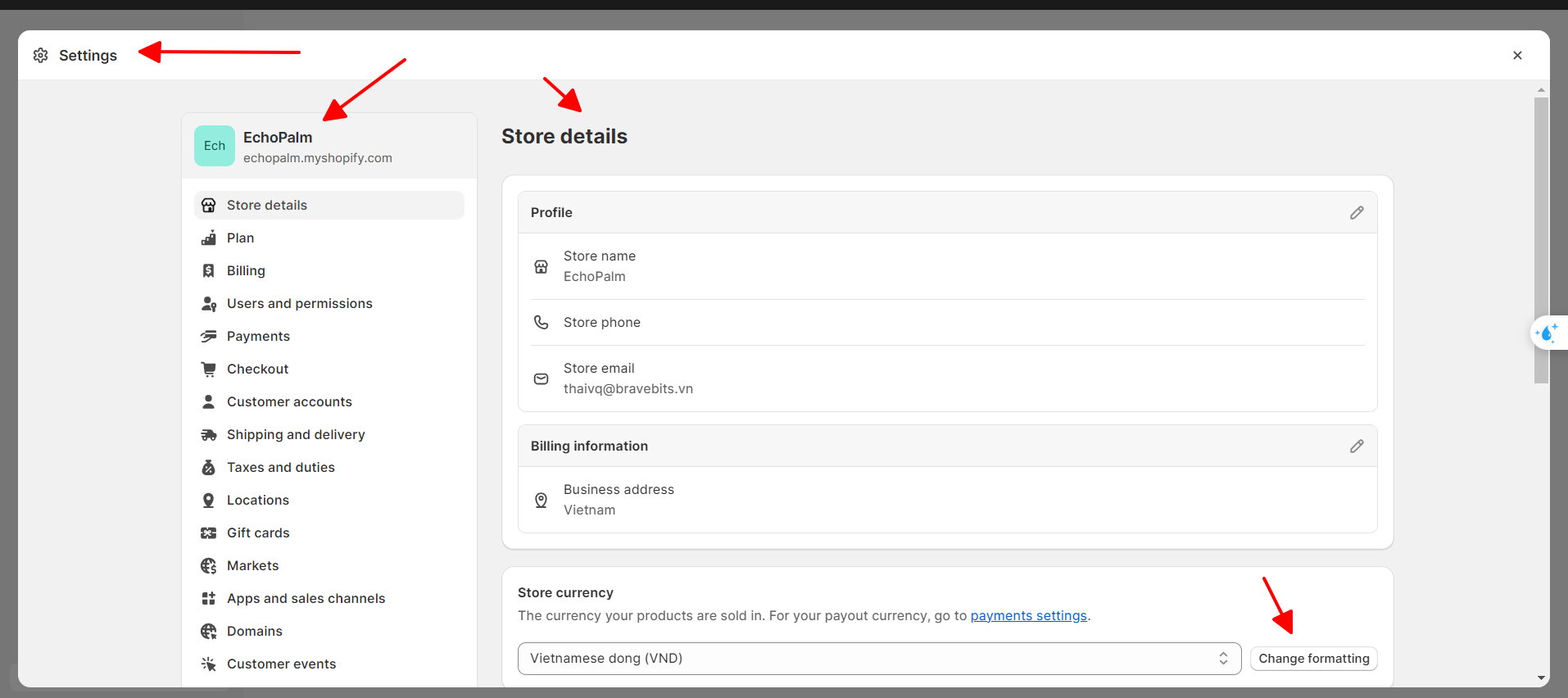The width and height of the screenshot is (1568, 698).
Task: Click the Settings gear icon
Action: [41, 56]
